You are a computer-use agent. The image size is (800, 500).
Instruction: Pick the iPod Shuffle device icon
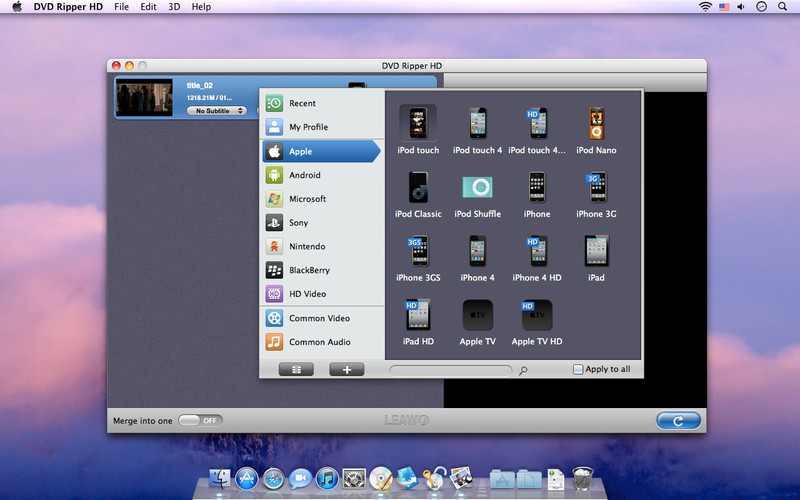coord(477,188)
